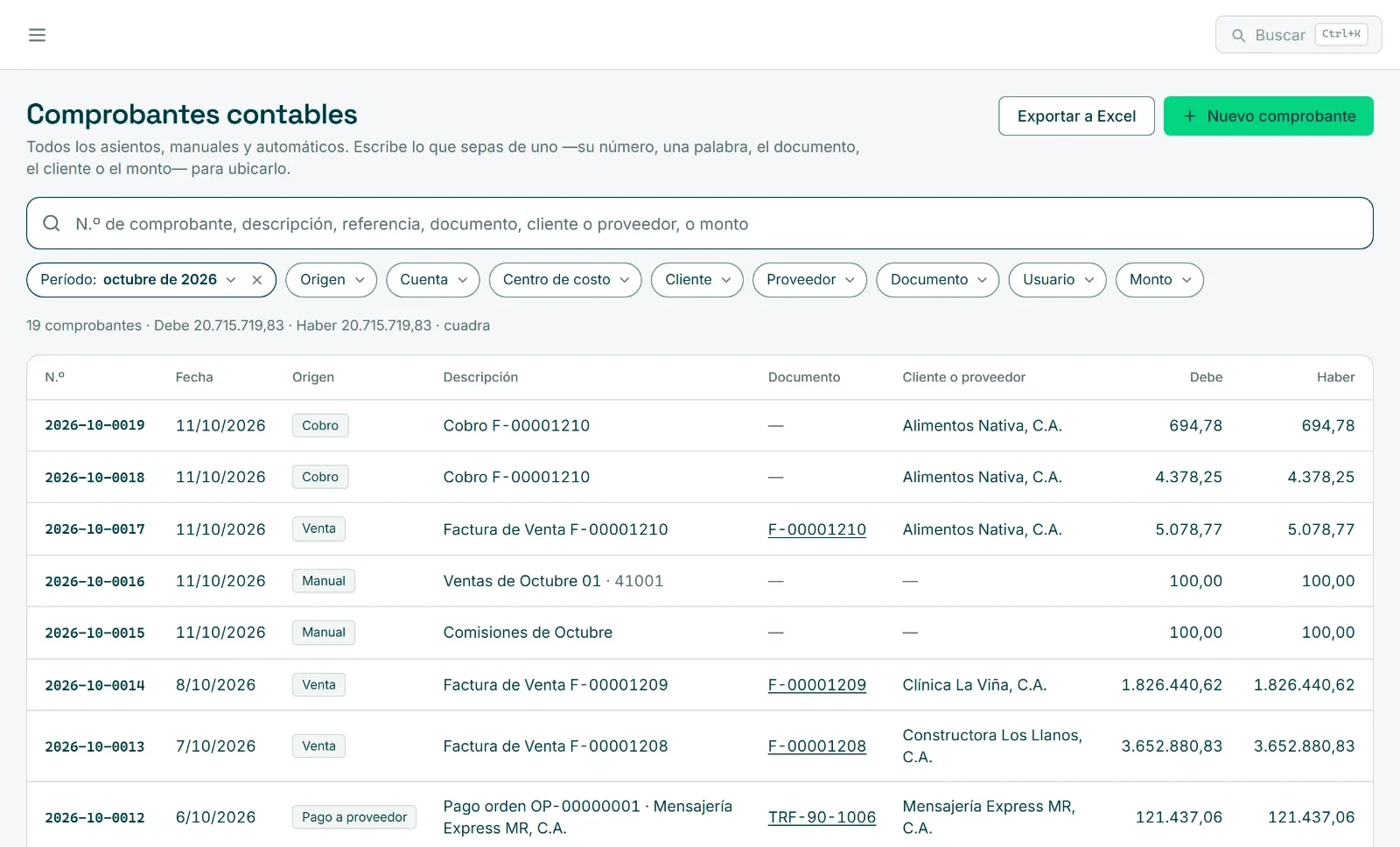Open comprobante 2026-10-0018
1400x847 pixels.
click(x=94, y=477)
